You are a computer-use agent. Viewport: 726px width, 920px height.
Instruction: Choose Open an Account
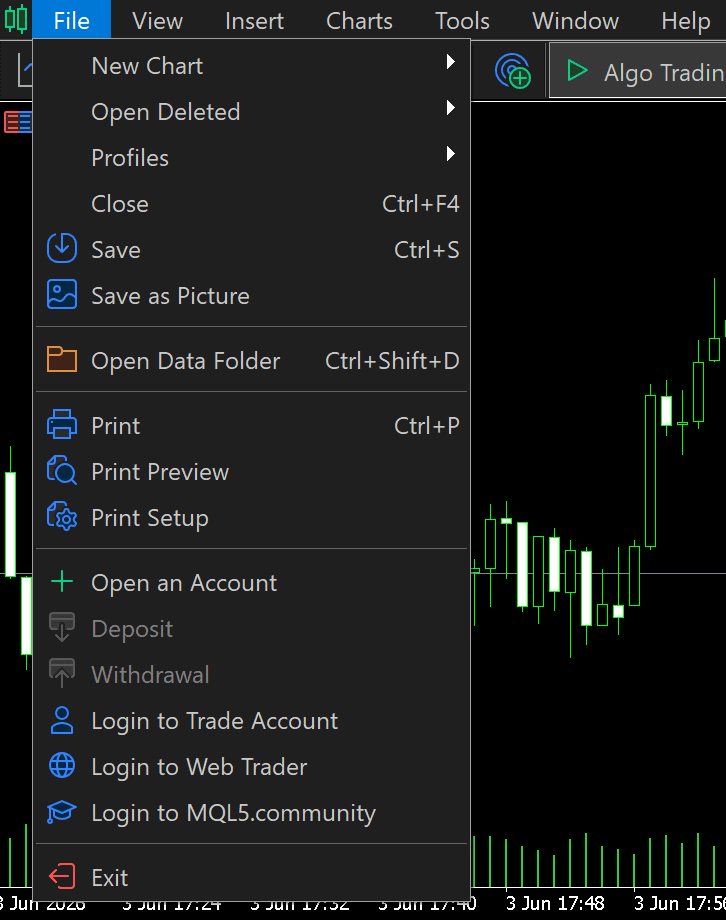point(252,583)
